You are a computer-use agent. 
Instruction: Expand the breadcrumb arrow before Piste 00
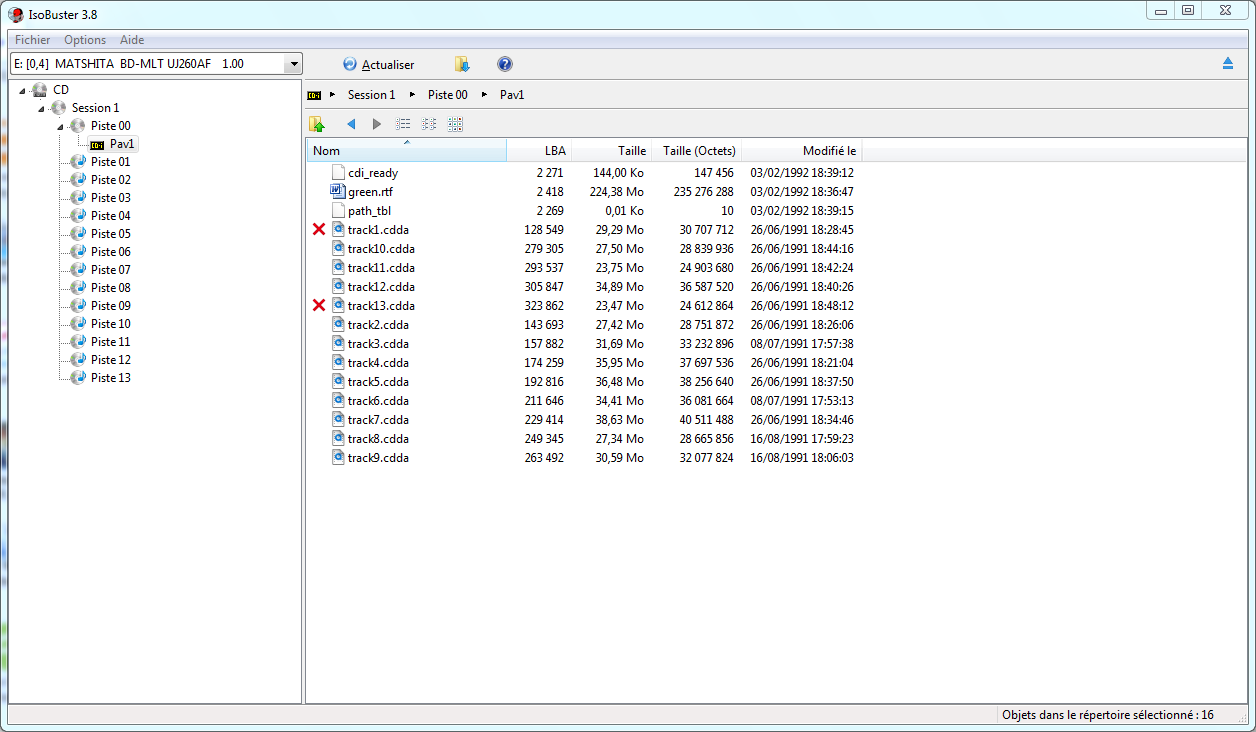tap(412, 95)
